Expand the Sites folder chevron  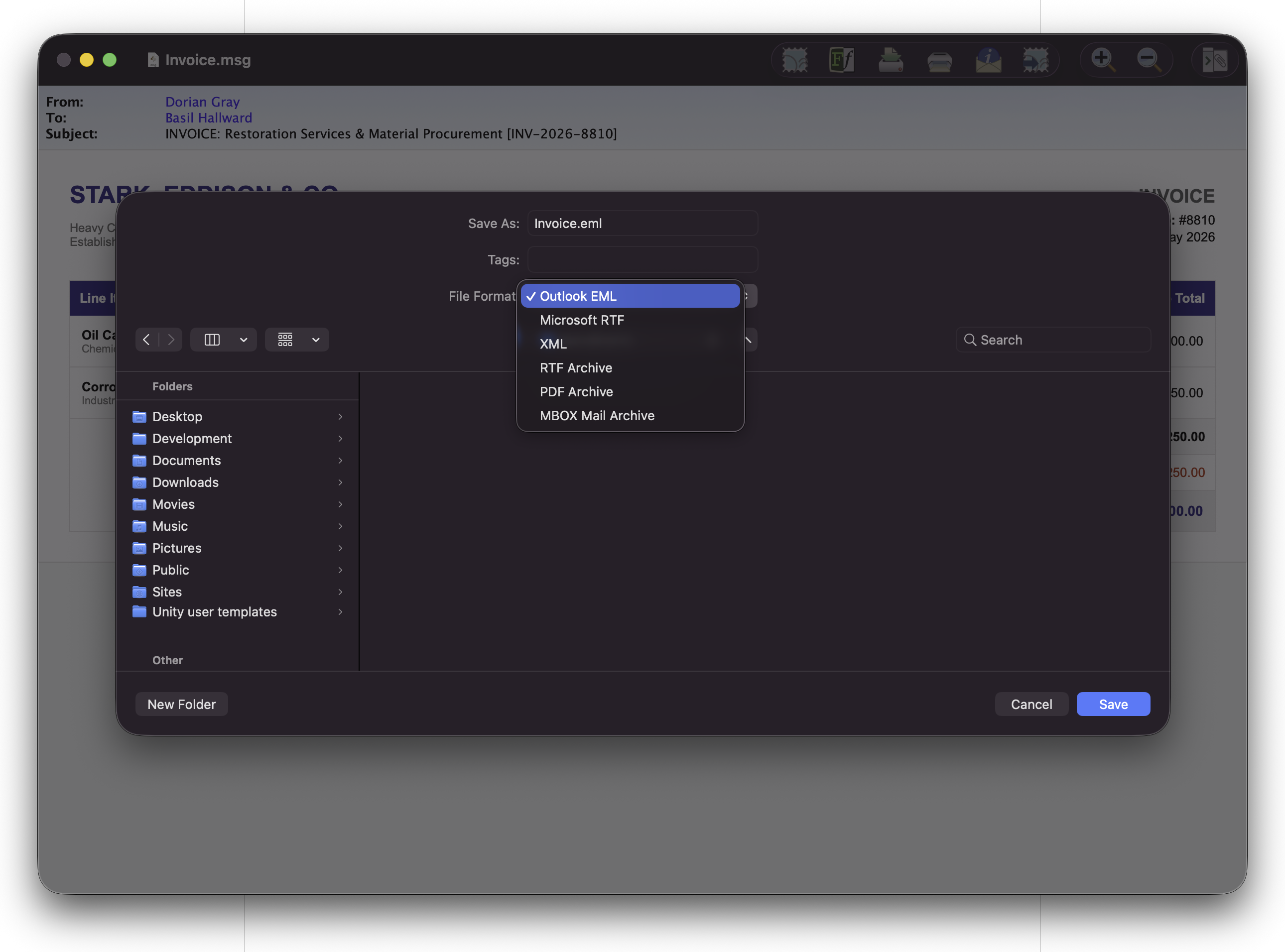[340, 592]
